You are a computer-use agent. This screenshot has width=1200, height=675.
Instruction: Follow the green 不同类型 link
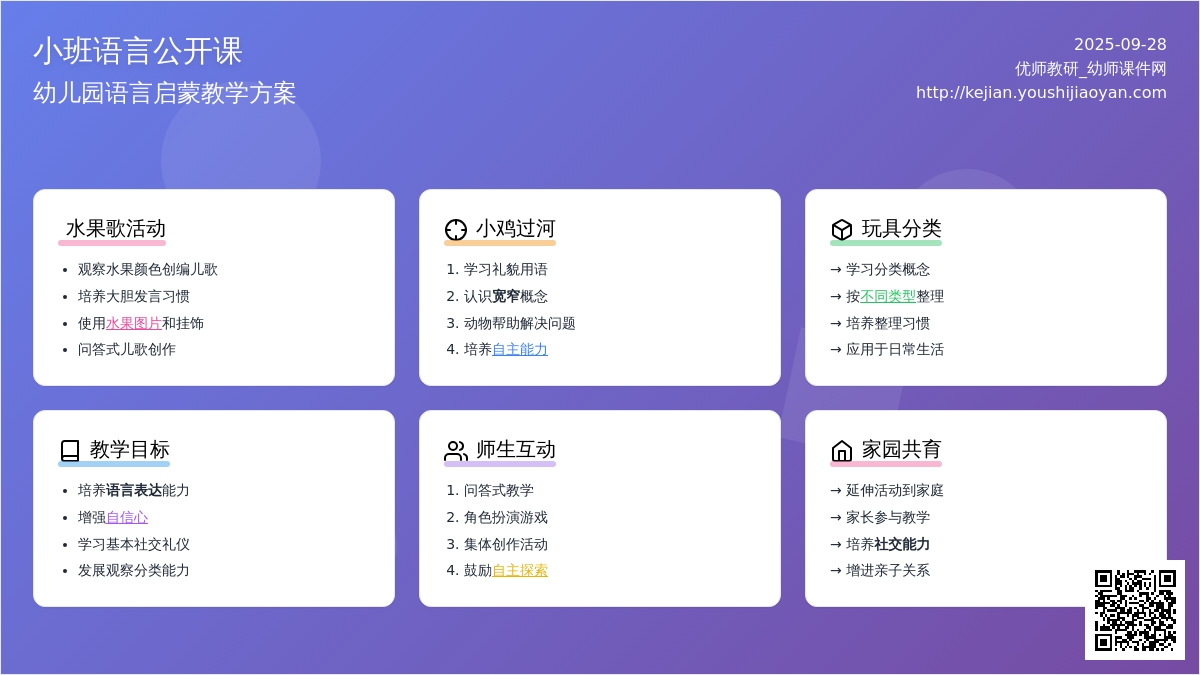887,296
